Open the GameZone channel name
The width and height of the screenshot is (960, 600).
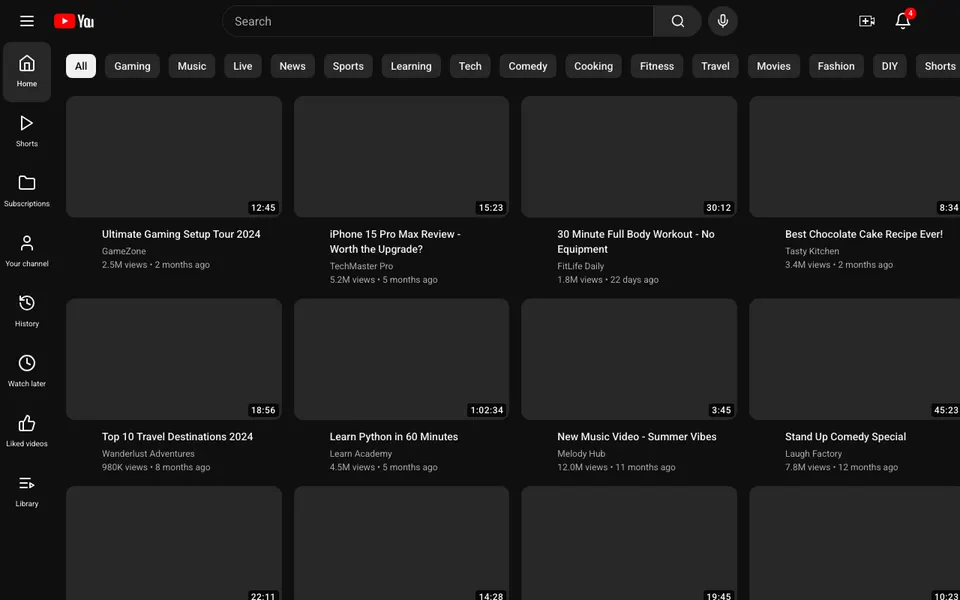coord(124,251)
